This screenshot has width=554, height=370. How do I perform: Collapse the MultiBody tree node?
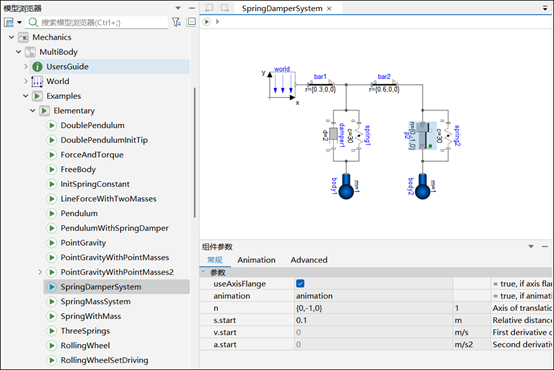[18, 52]
